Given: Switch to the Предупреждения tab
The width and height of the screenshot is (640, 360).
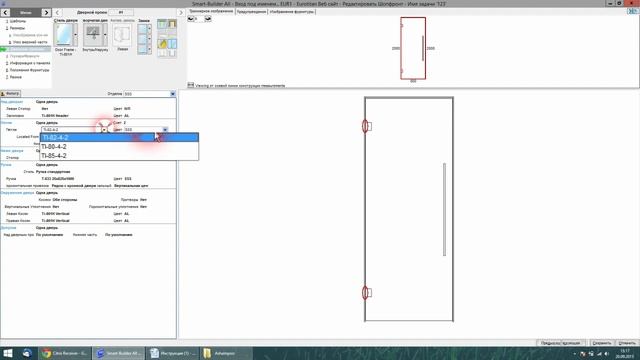Looking at the screenshot, I should tap(251, 12).
